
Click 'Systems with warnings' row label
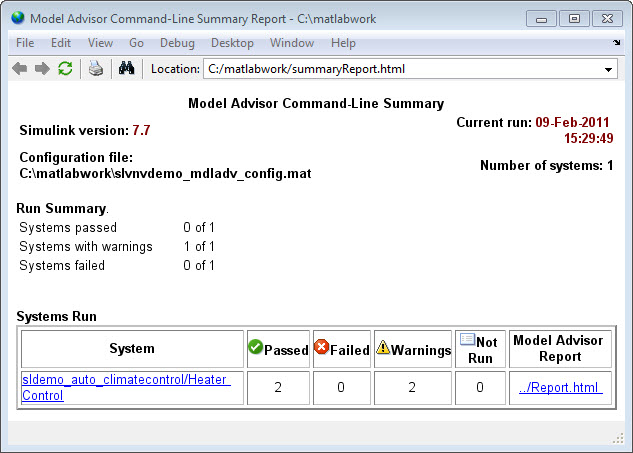[86, 246]
